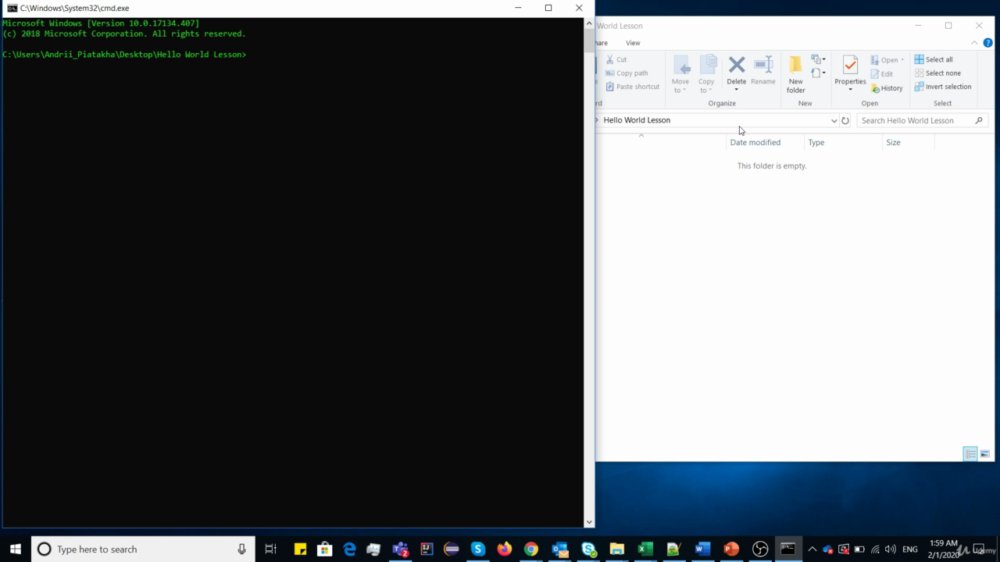Open Word from taskbar
The image size is (1000, 562).
[x=703, y=549]
